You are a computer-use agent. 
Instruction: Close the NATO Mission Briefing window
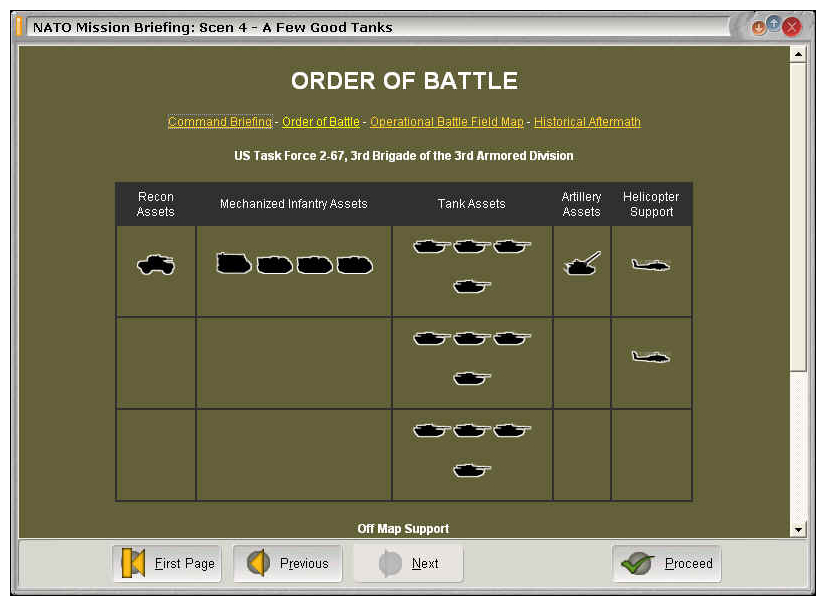[791, 27]
